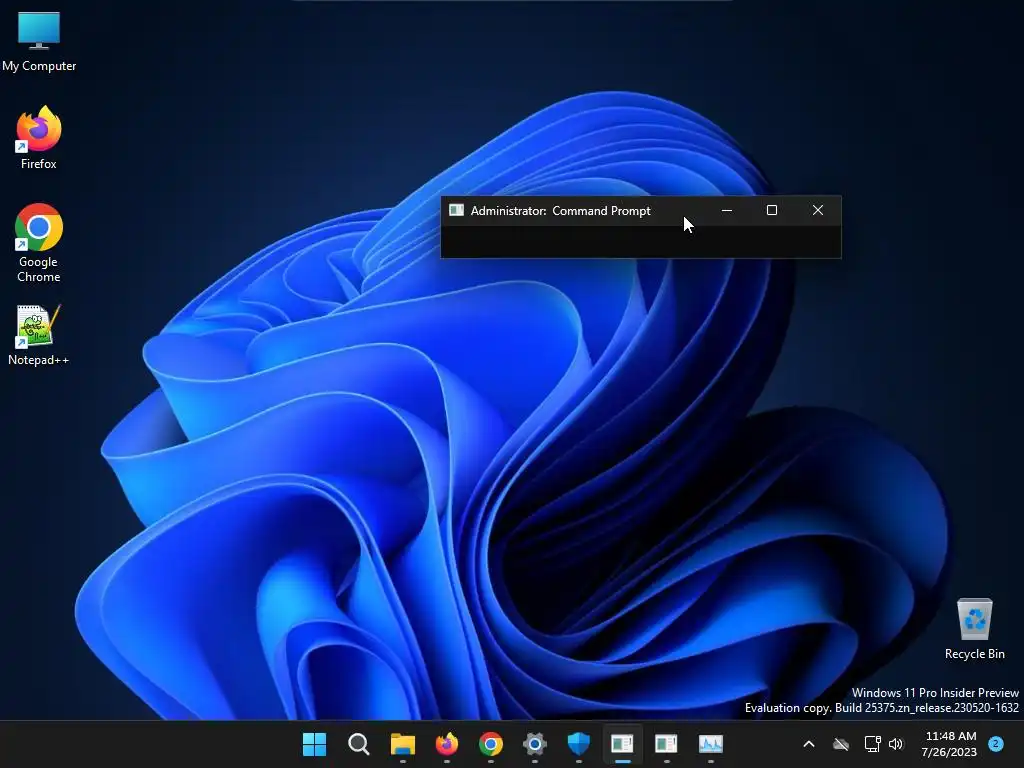Open the volume speaker tray icon
Screen dimensions: 1024x768
pyautogui.click(x=896, y=744)
